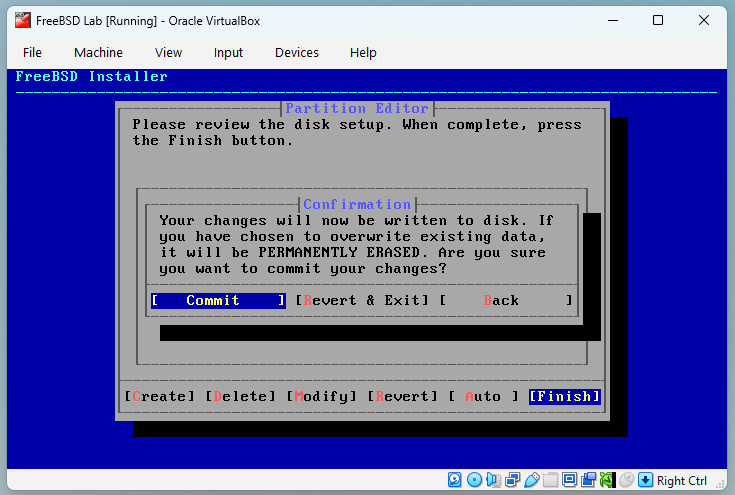The height and width of the screenshot is (495, 735).
Task: Click the recording status icon
Action: click(x=588, y=480)
